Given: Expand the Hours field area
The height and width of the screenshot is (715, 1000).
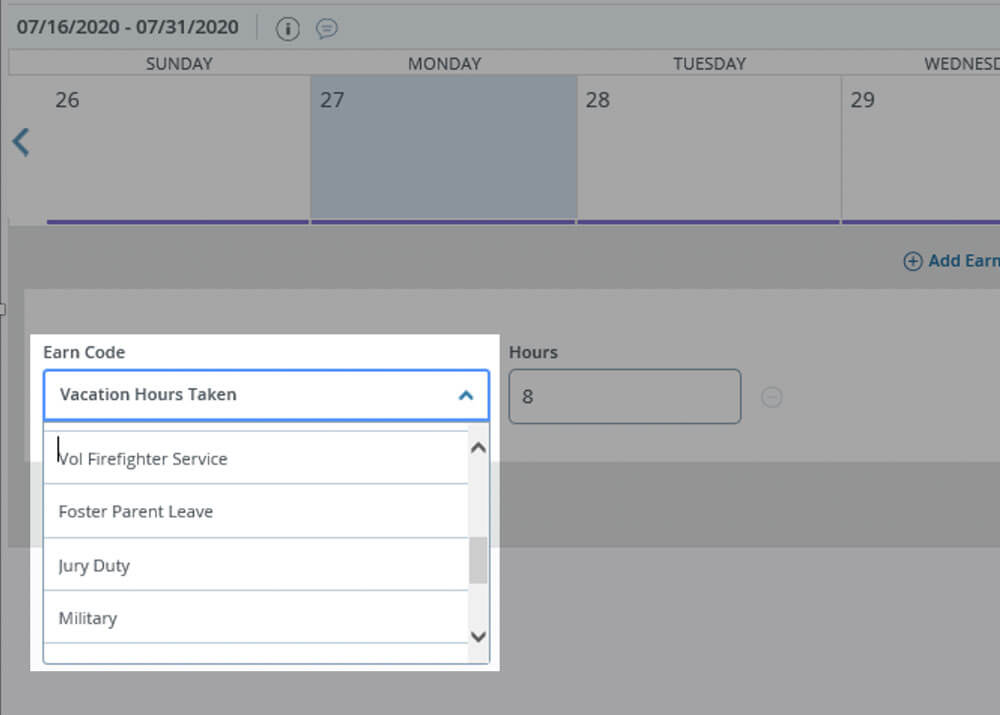Looking at the screenshot, I should click(624, 396).
